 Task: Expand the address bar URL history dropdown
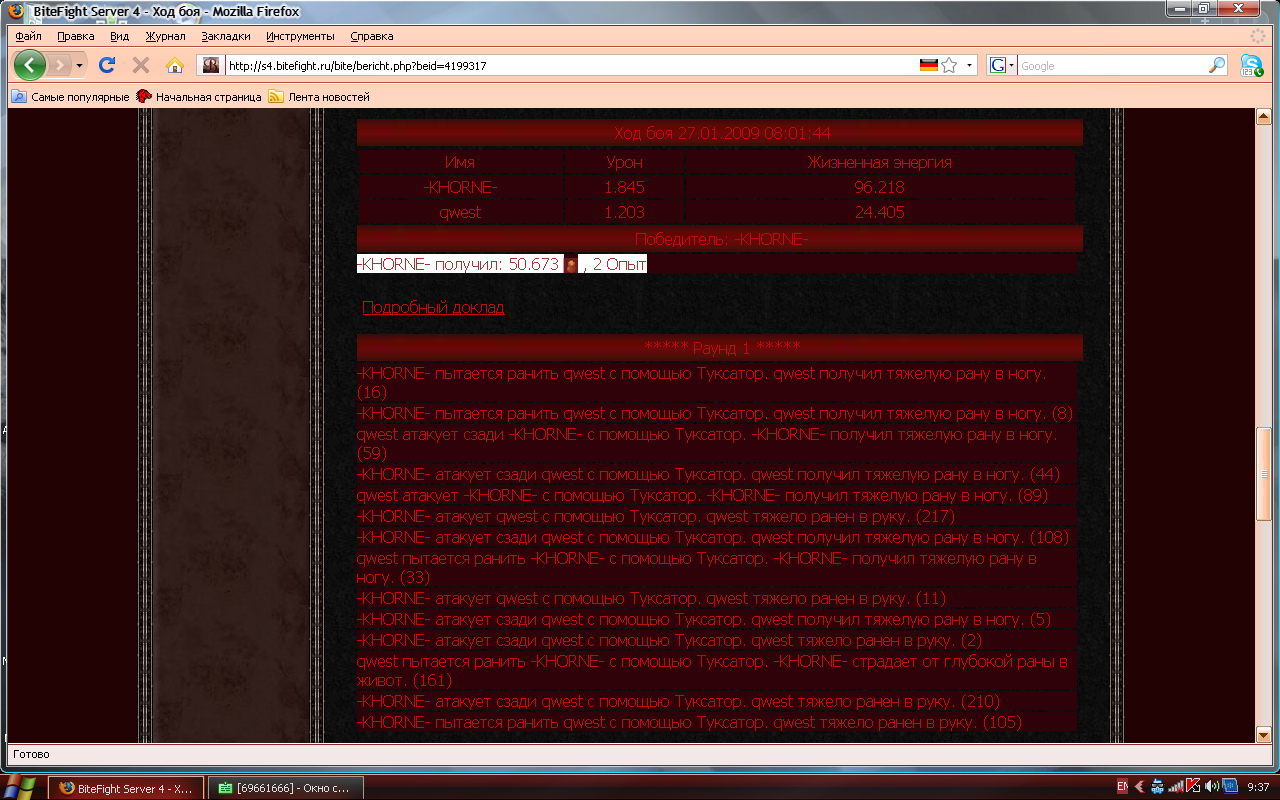click(969, 66)
